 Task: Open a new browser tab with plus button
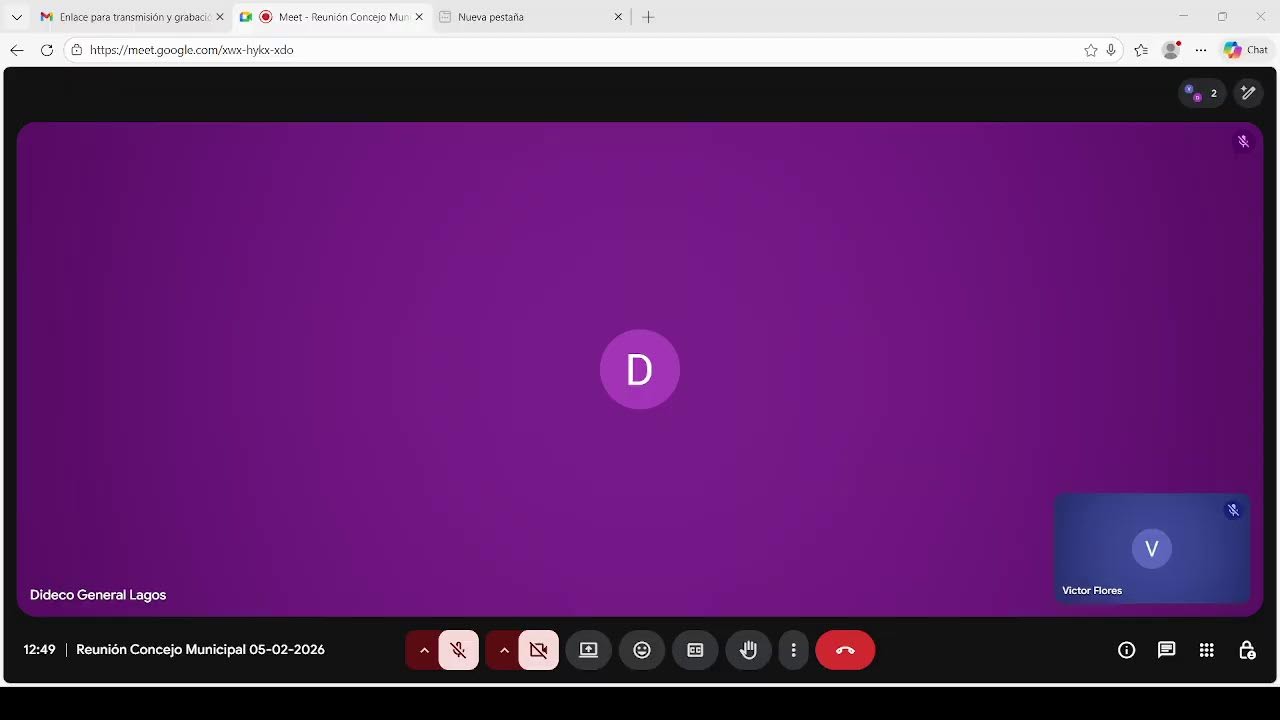coord(648,17)
